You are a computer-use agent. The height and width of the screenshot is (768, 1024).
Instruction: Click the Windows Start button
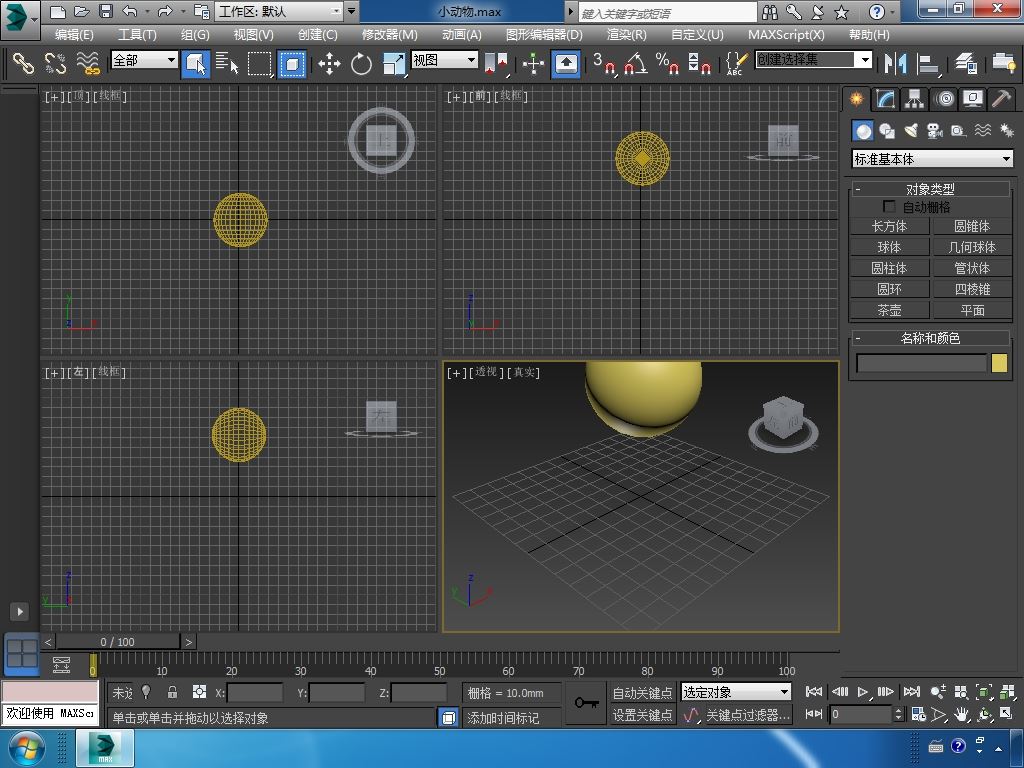[25, 748]
